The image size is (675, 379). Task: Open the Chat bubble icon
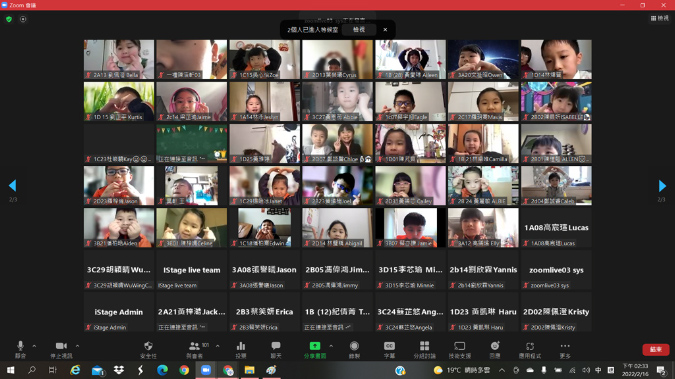coord(276,346)
